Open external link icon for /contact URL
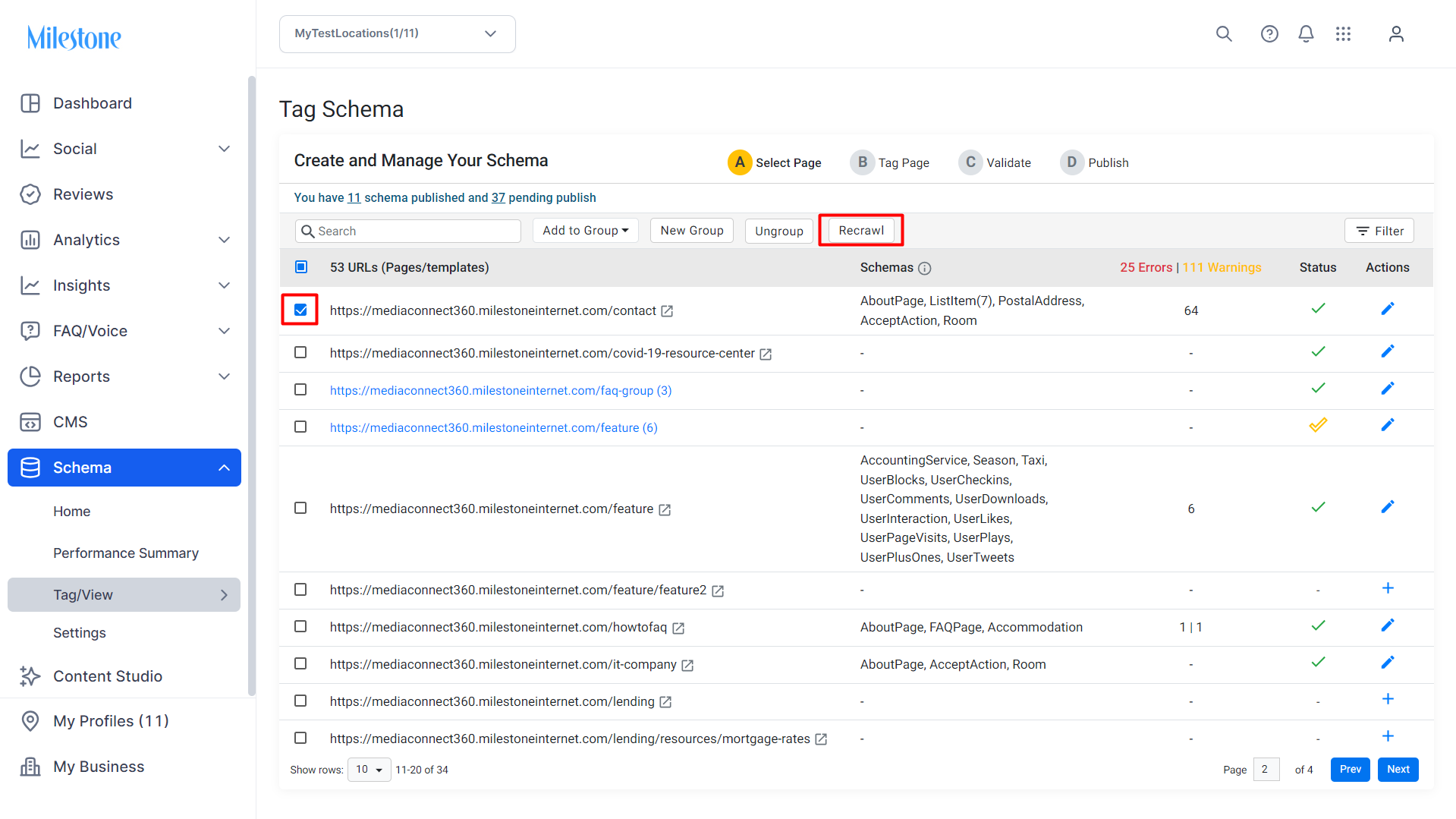Image resolution: width=1456 pixels, height=819 pixels. [x=667, y=311]
